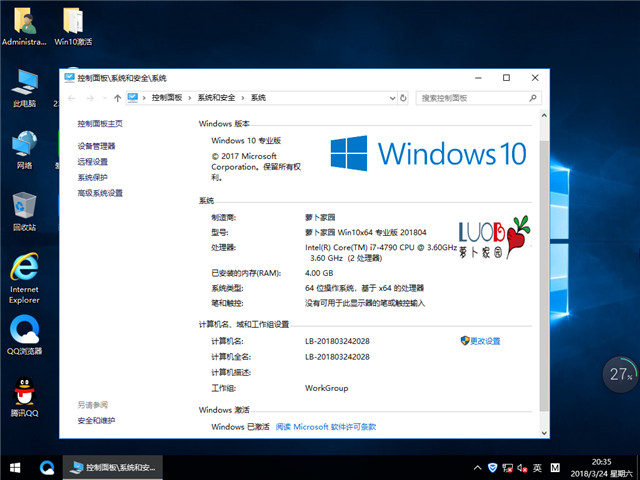Open the clock showing 20:35

click(602, 468)
